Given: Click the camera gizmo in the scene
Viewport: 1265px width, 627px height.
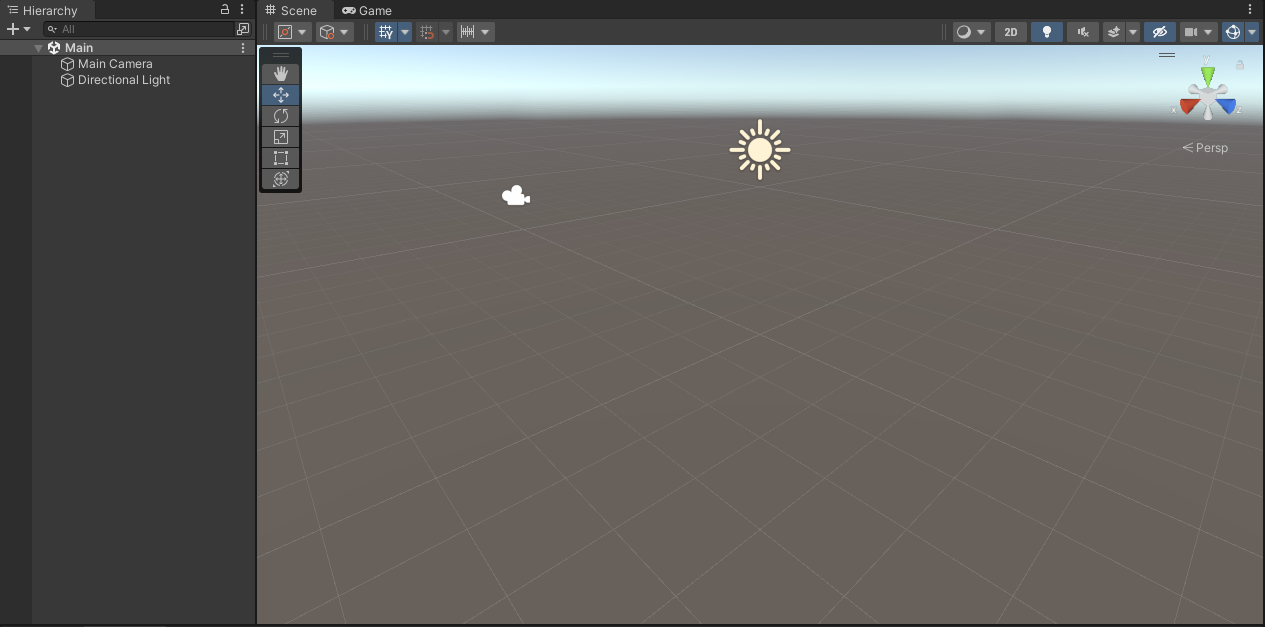Looking at the screenshot, I should click(515, 196).
